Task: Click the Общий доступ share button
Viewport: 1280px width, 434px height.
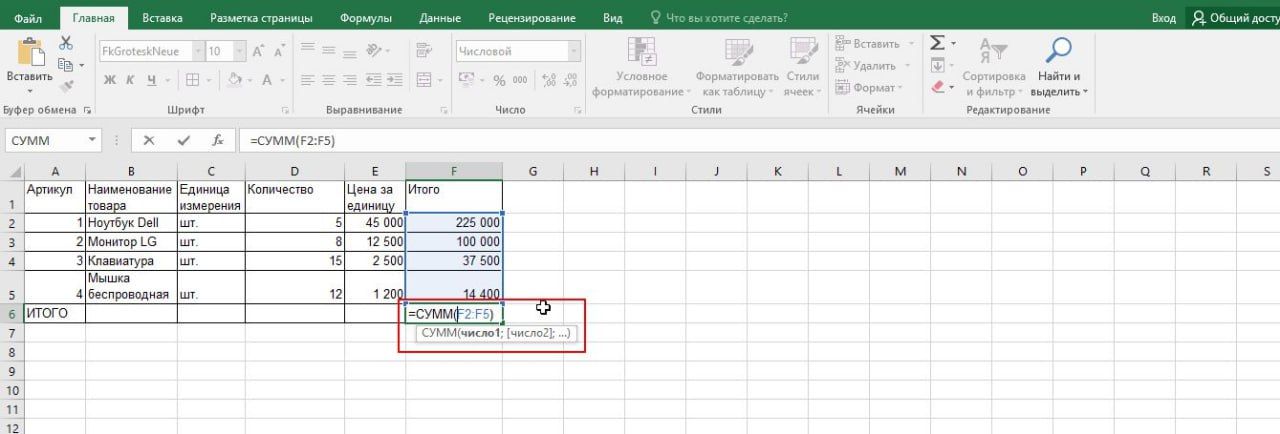Action: click(x=1233, y=18)
